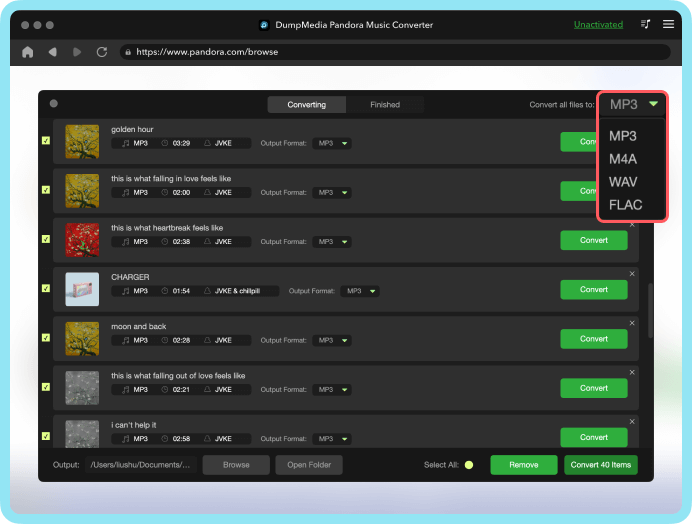Remove the i can't help it track
Viewport: 692px width, 524px height.
(x=632, y=422)
